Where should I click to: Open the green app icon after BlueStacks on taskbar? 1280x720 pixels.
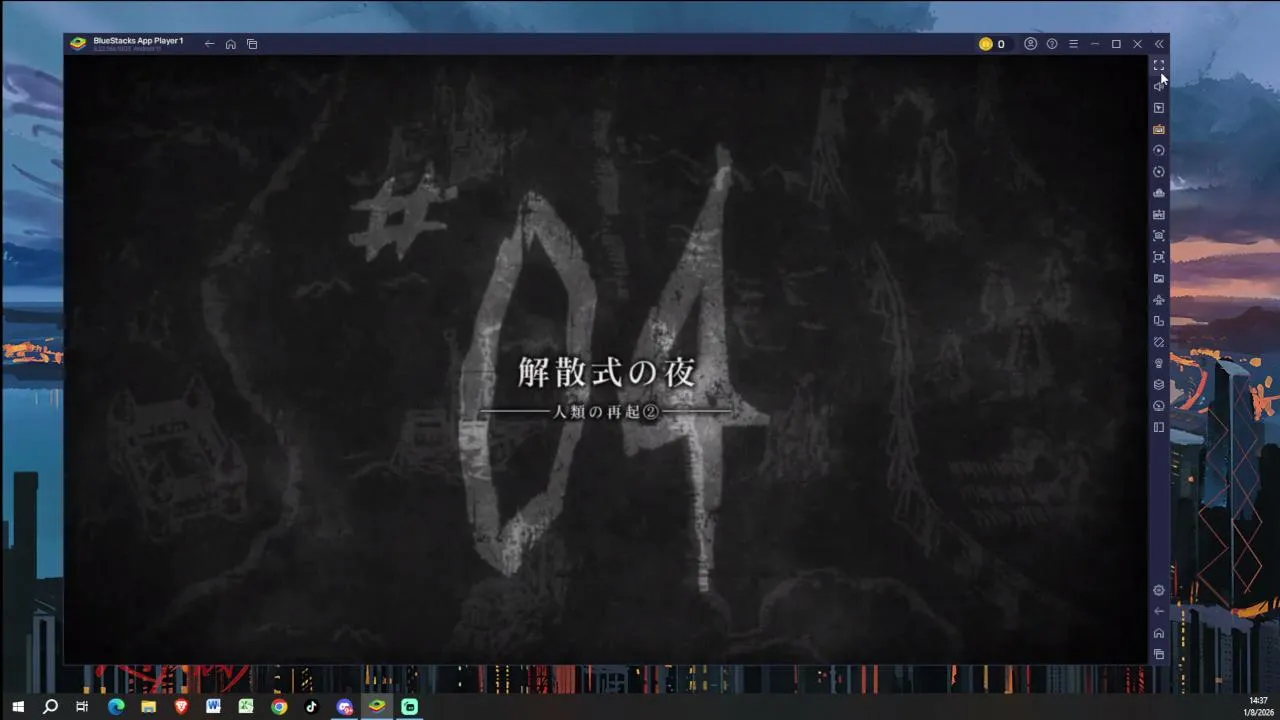point(409,706)
